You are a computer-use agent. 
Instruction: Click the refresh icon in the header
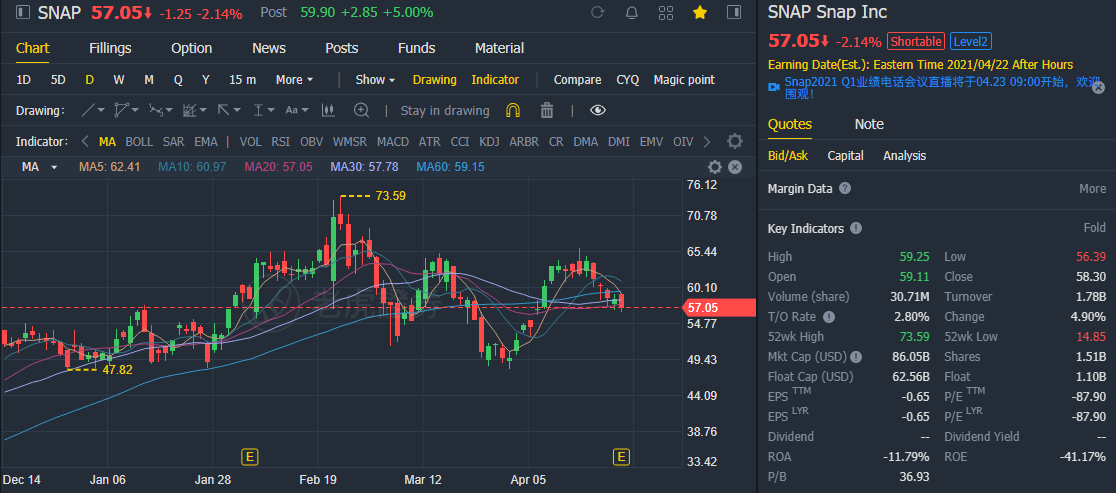(x=598, y=12)
